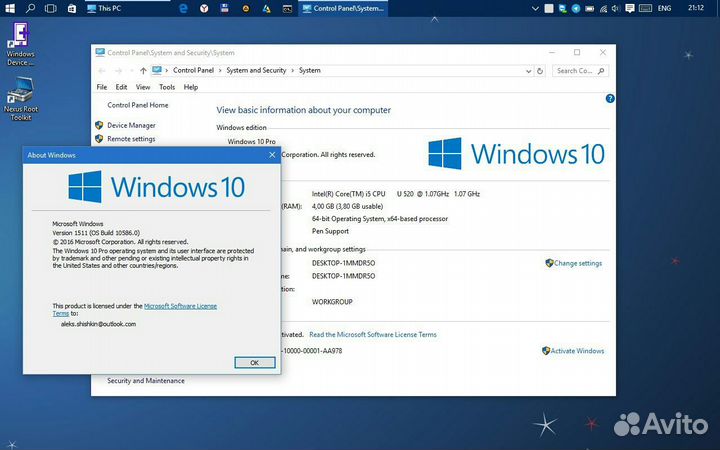Expand the address bar history dropdown
The width and height of the screenshot is (720, 450).
528,71
